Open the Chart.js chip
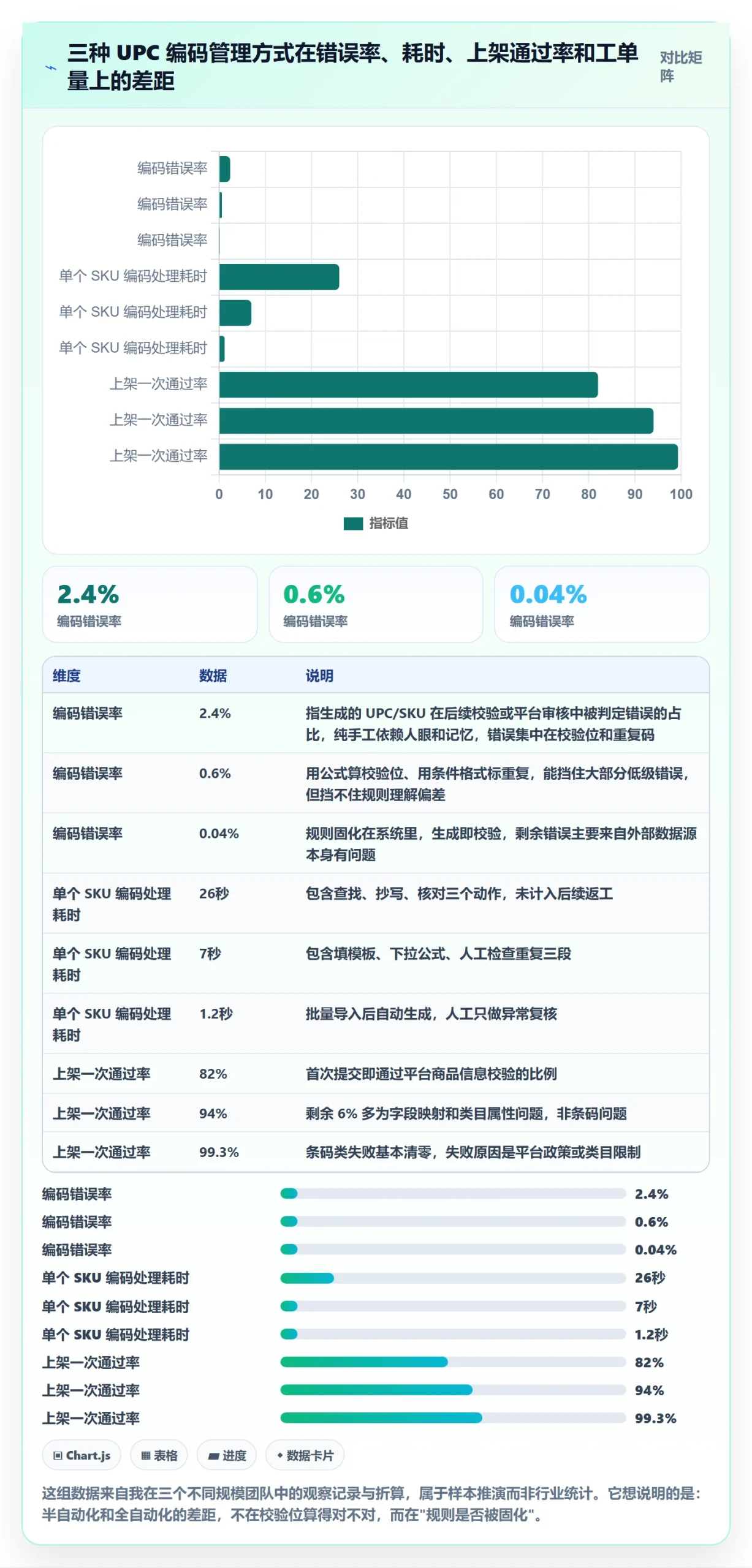The height and width of the screenshot is (1568, 752). (x=82, y=1455)
